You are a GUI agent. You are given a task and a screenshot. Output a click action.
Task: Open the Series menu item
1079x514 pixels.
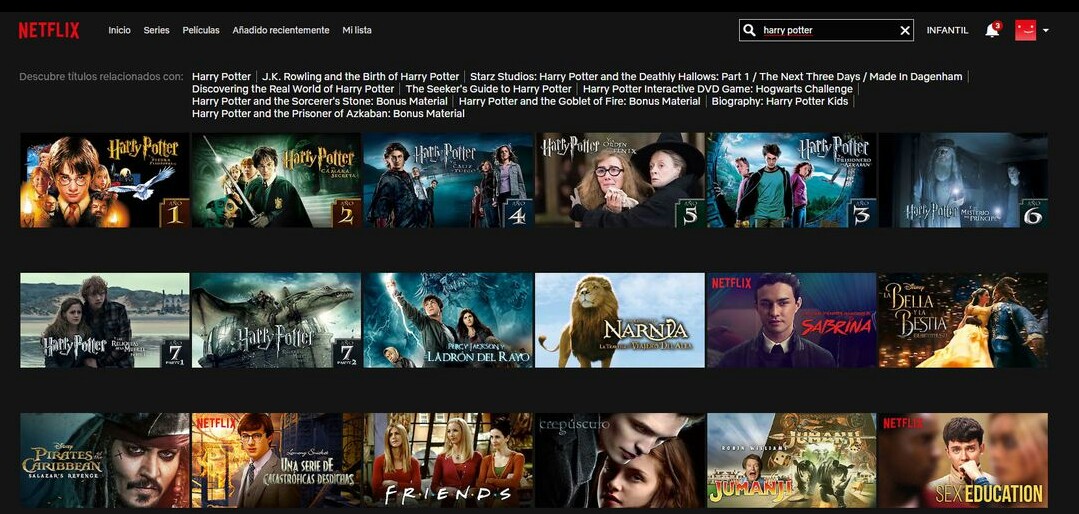[156, 30]
